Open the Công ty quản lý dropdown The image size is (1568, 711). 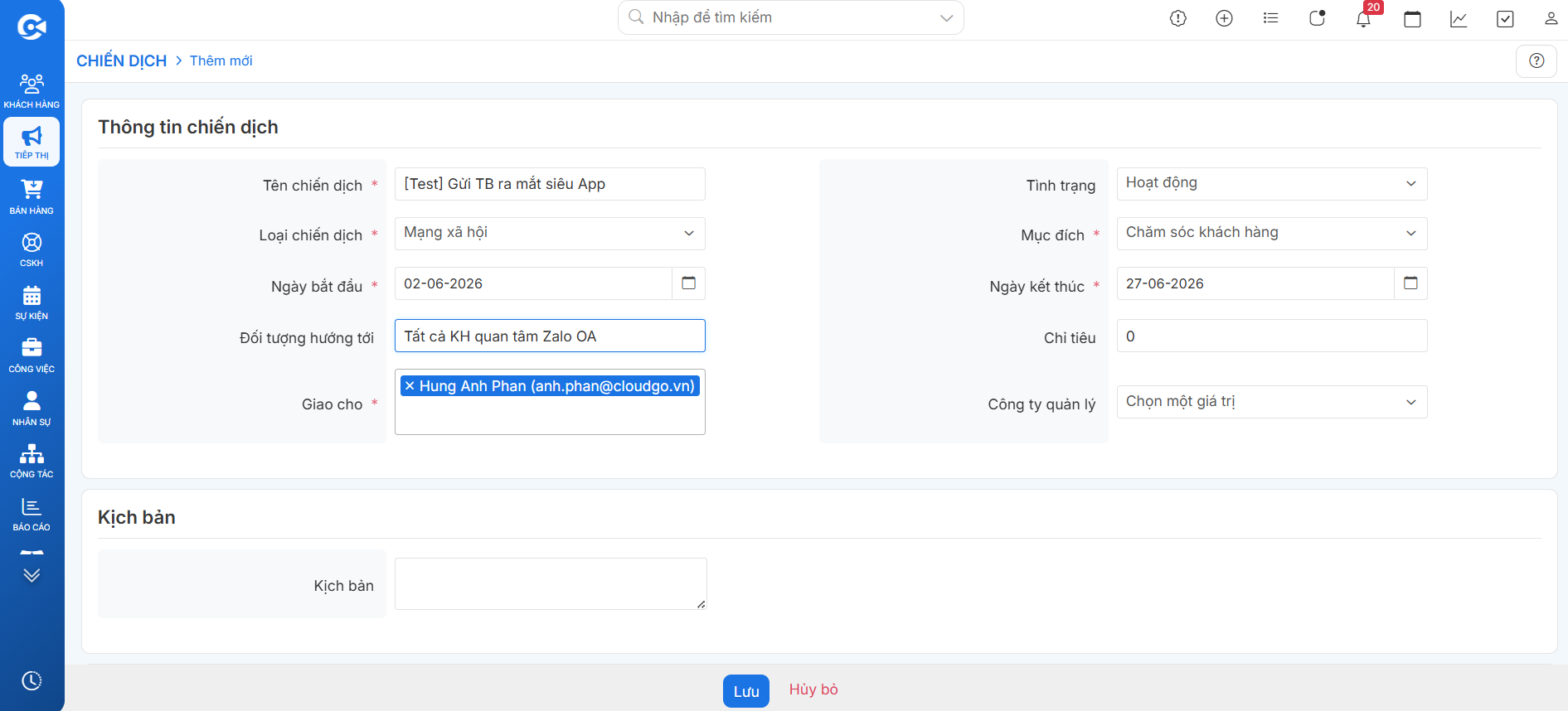point(1272,402)
